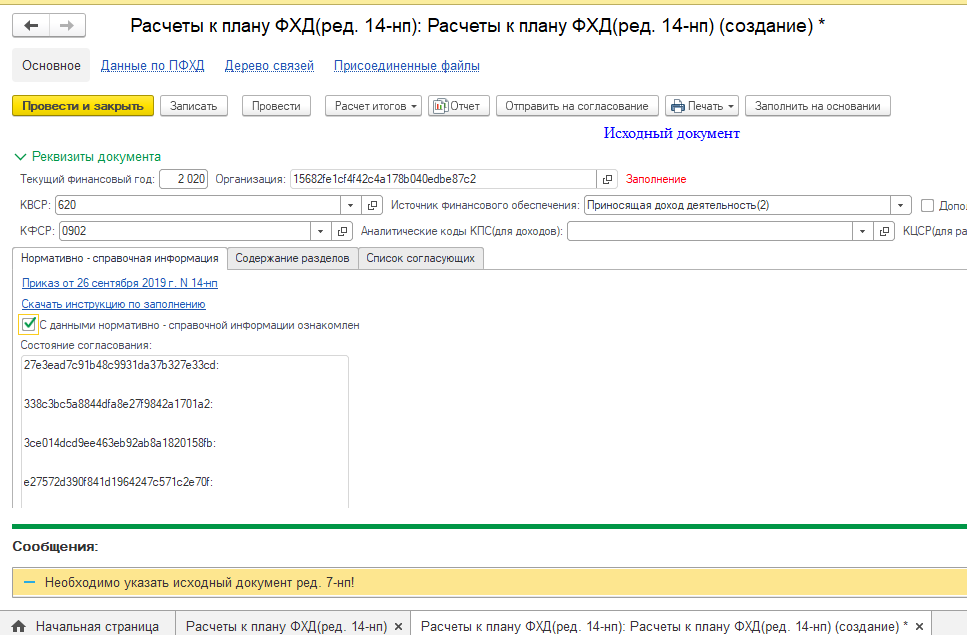Close the Расчеты к плану ФХД list tab

[x=398, y=626]
